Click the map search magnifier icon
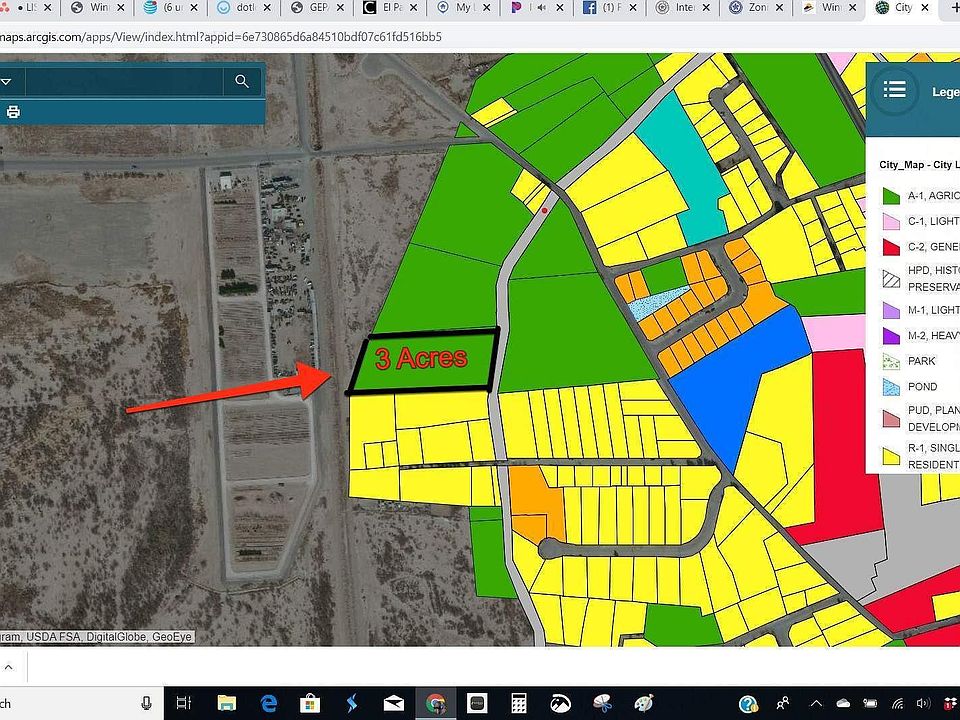Screen dimensions: 960x720 pyautogui.click(x=242, y=81)
